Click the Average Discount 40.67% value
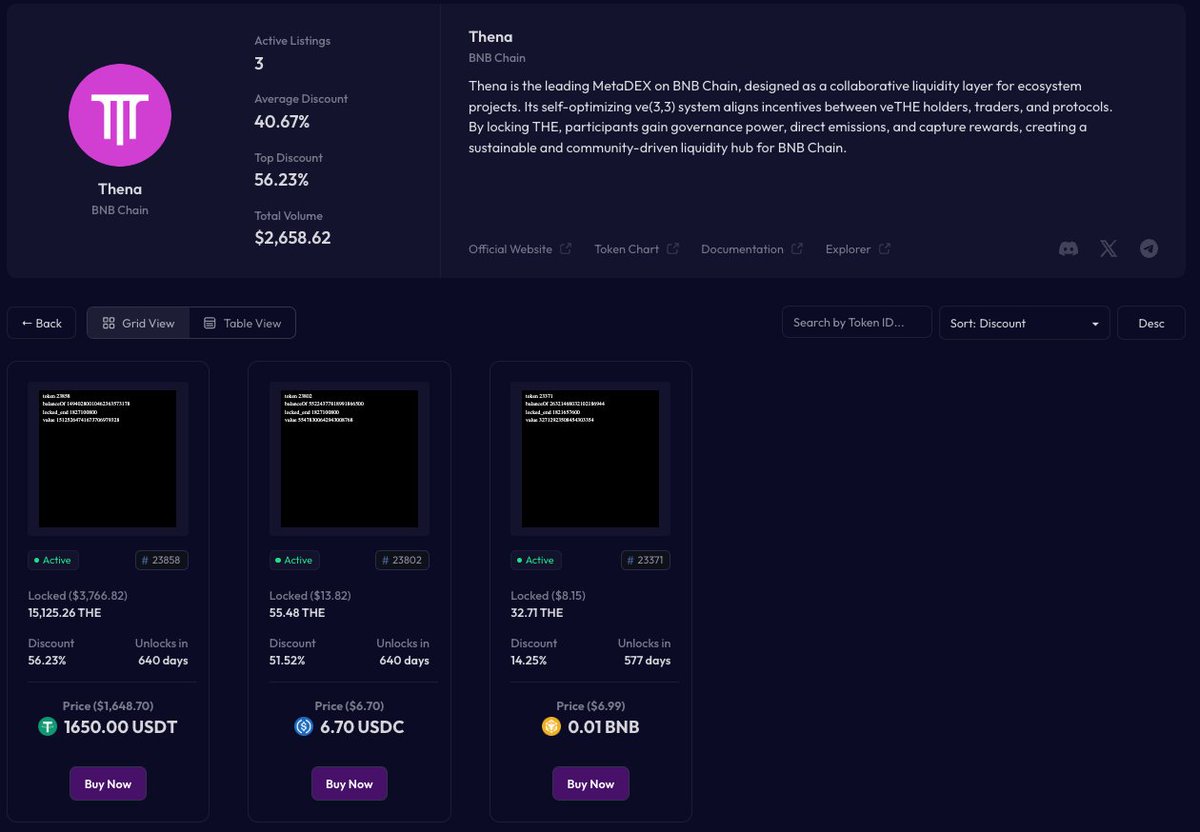Image resolution: width=1200 pixels, height=832 pixels. click(x=282, y=122)
